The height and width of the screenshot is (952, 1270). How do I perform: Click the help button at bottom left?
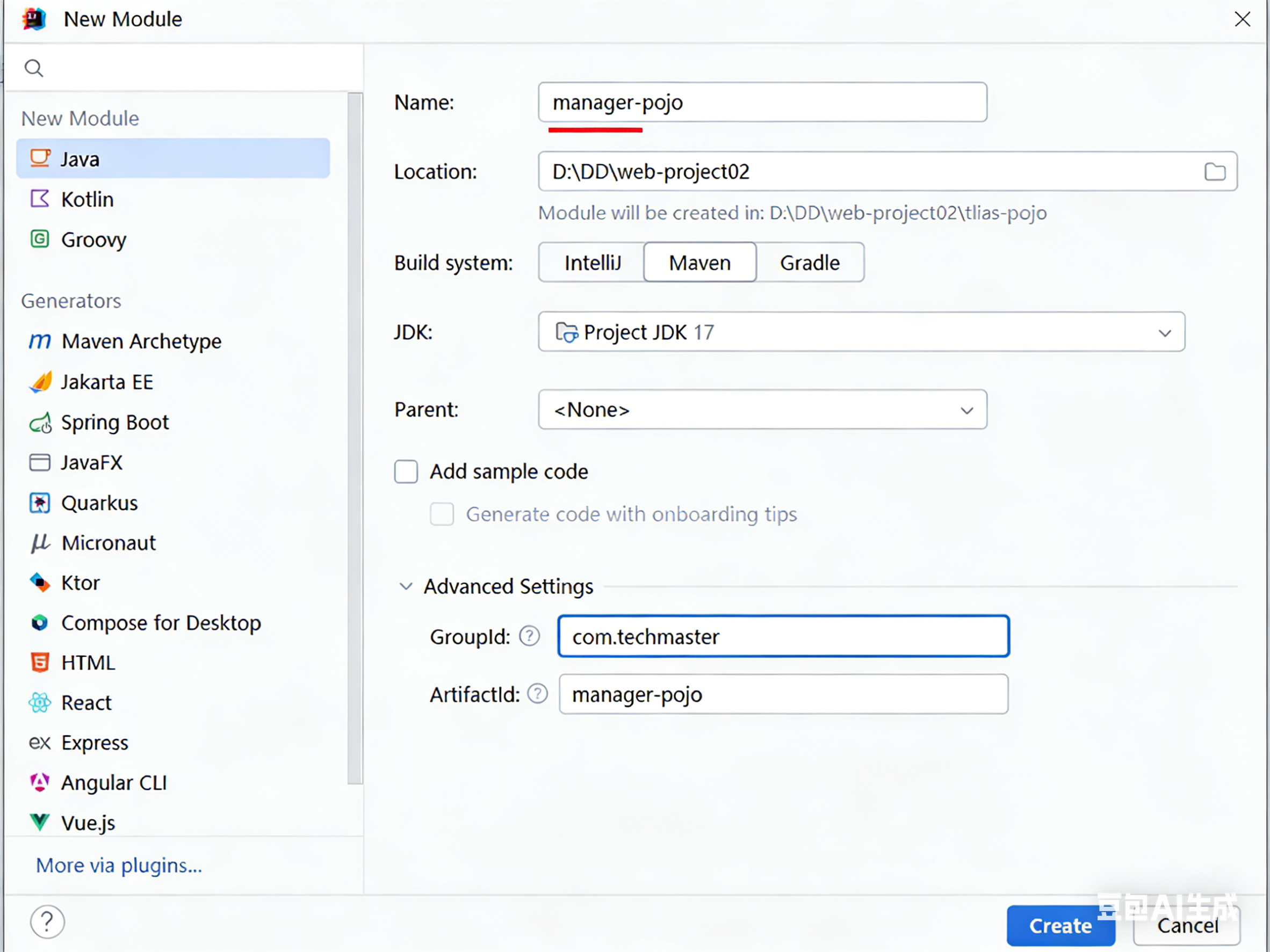point(47,921)
